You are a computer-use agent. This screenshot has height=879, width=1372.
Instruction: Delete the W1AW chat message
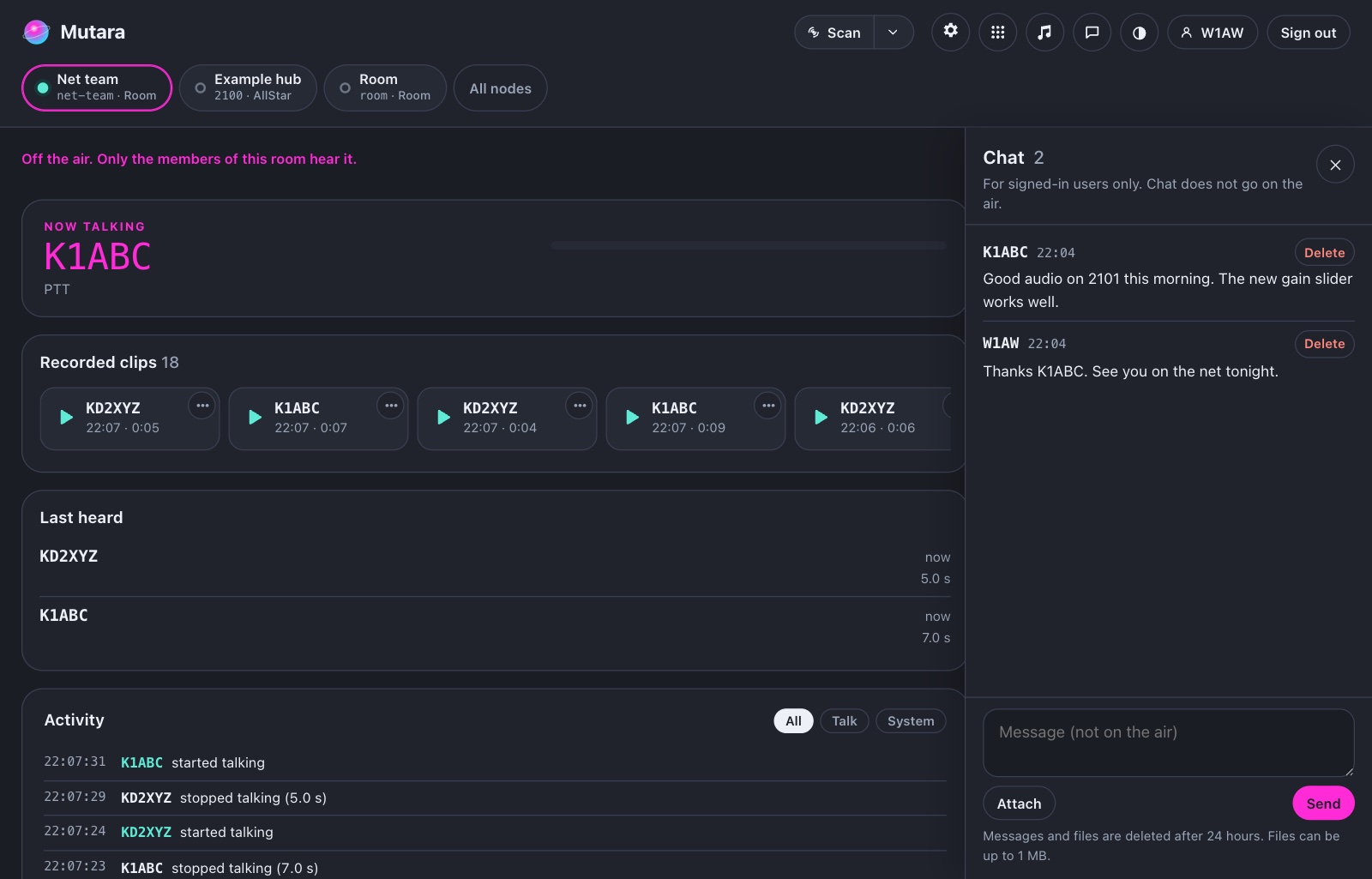point(1324,344)
